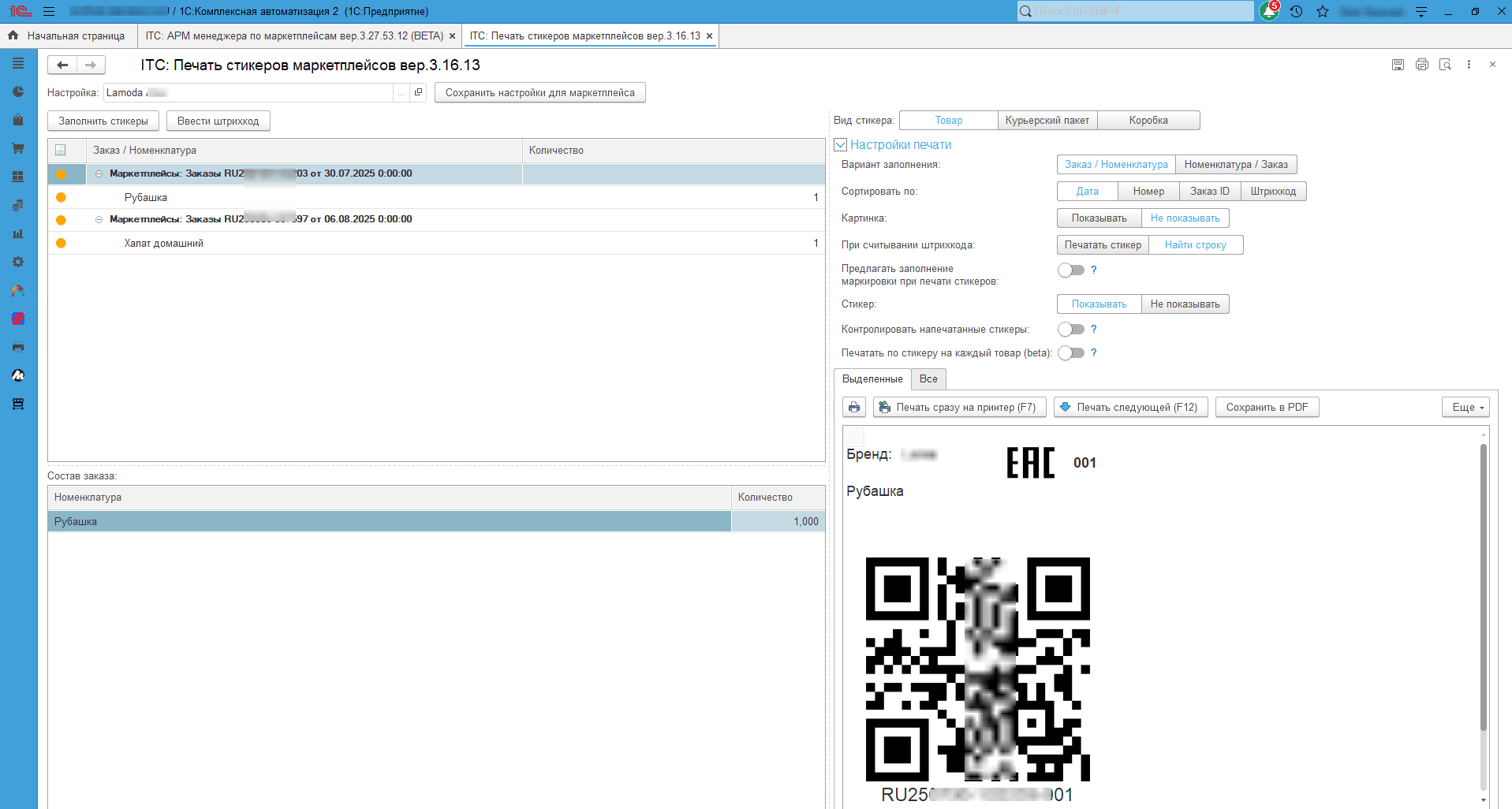The width and height of the screenshot is (1512, 809).
Task: Click the search field in title bar
Action: (1135, 11)
